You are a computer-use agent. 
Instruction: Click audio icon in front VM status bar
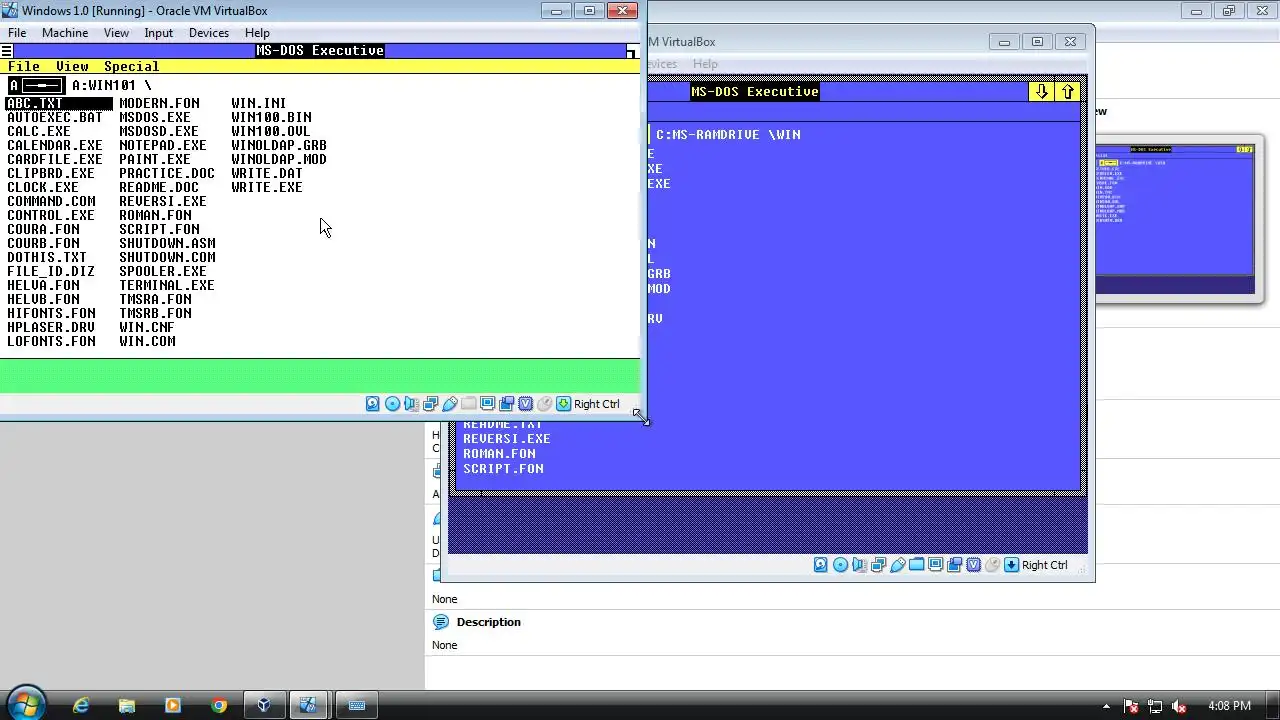click(x=411, y=404)
